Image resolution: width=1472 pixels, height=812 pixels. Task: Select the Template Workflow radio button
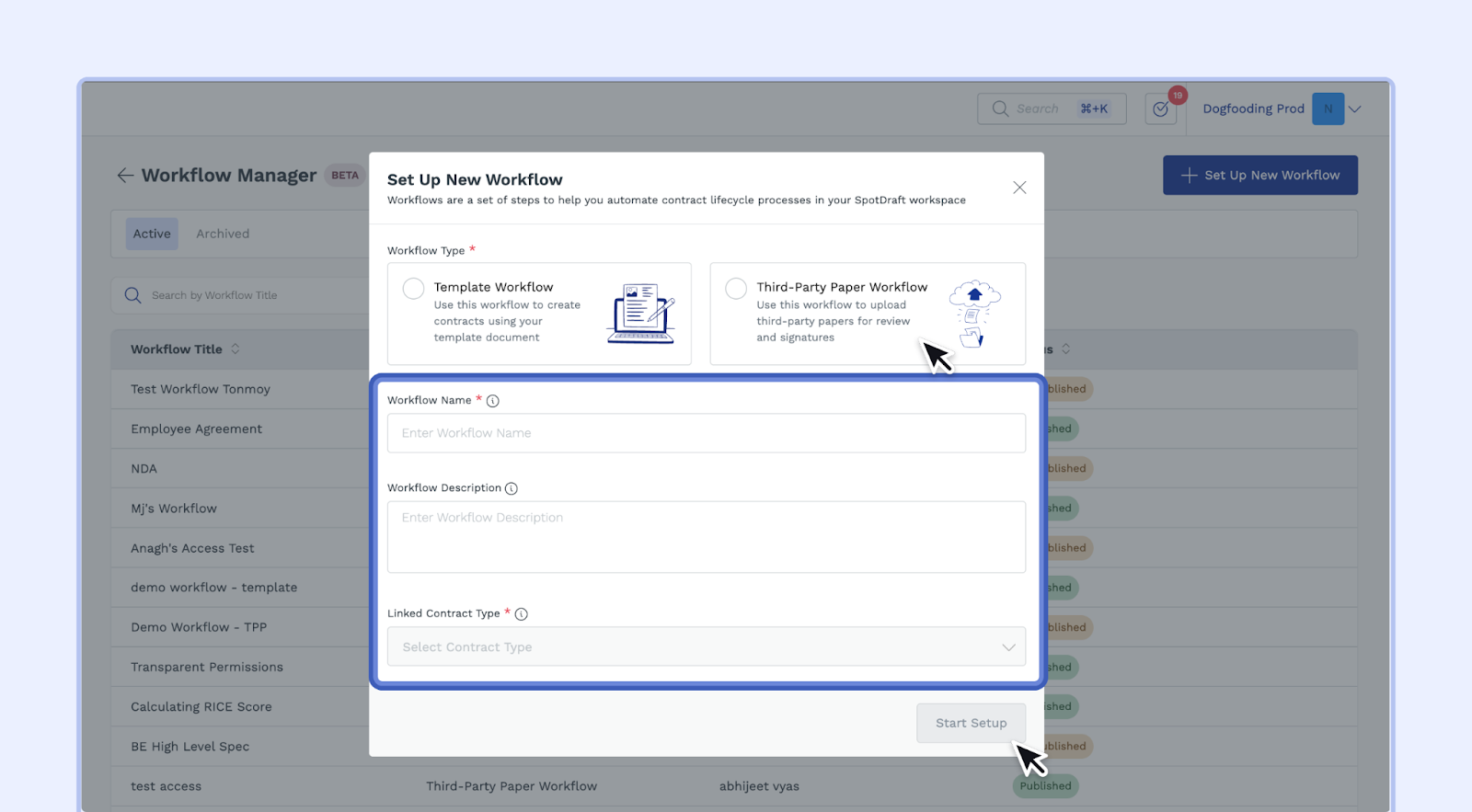(x=414, y=289)
